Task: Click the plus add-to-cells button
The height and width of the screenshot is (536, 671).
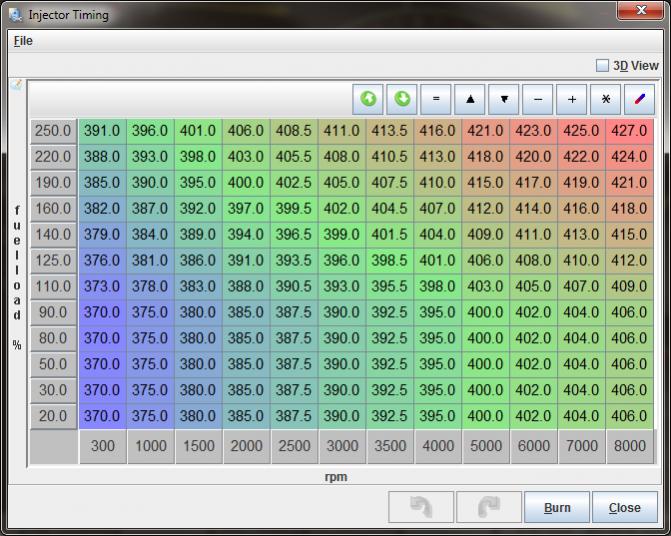Action: click(x=572, y=99)
